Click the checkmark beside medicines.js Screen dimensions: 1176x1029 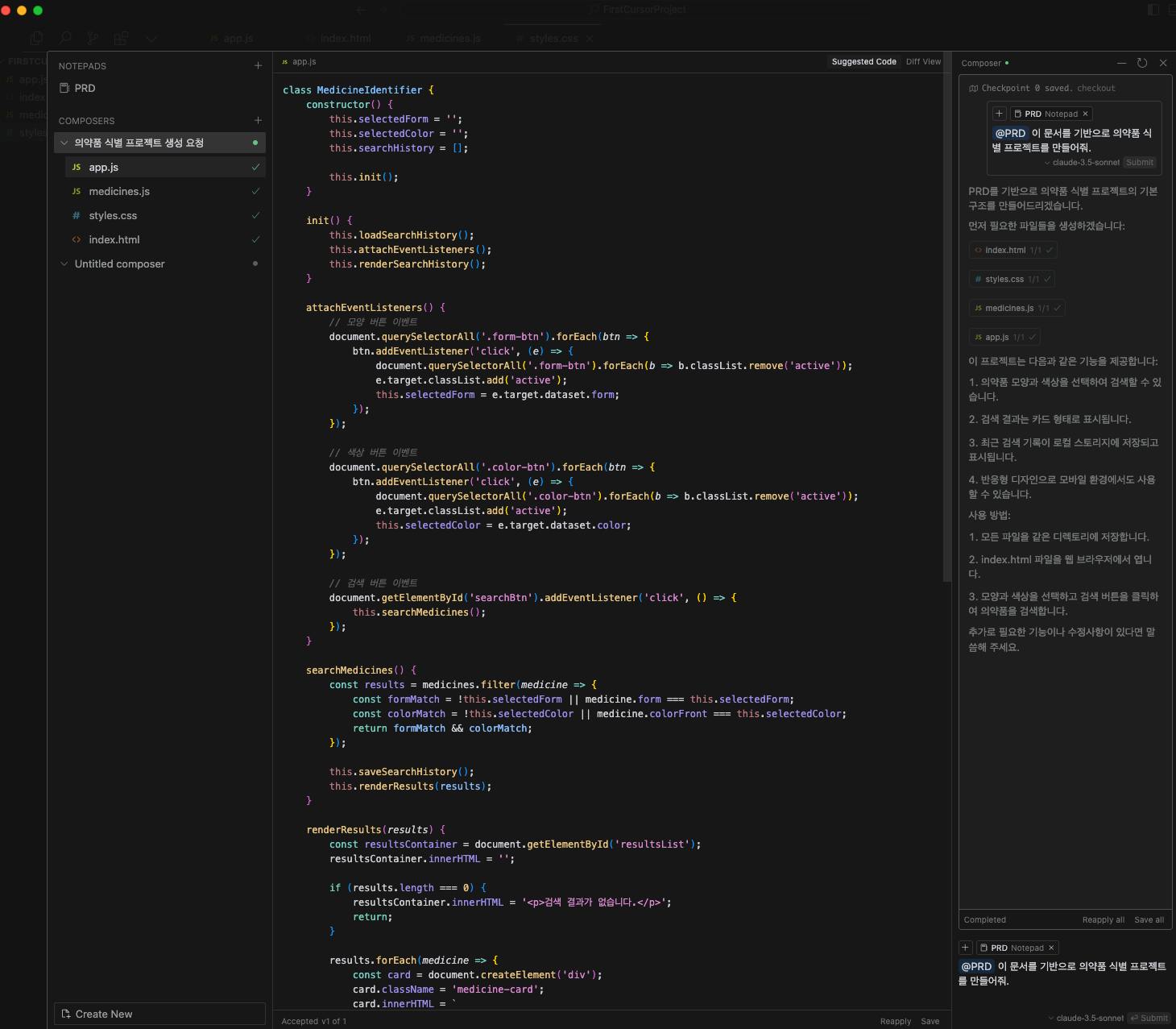[255, 192]
